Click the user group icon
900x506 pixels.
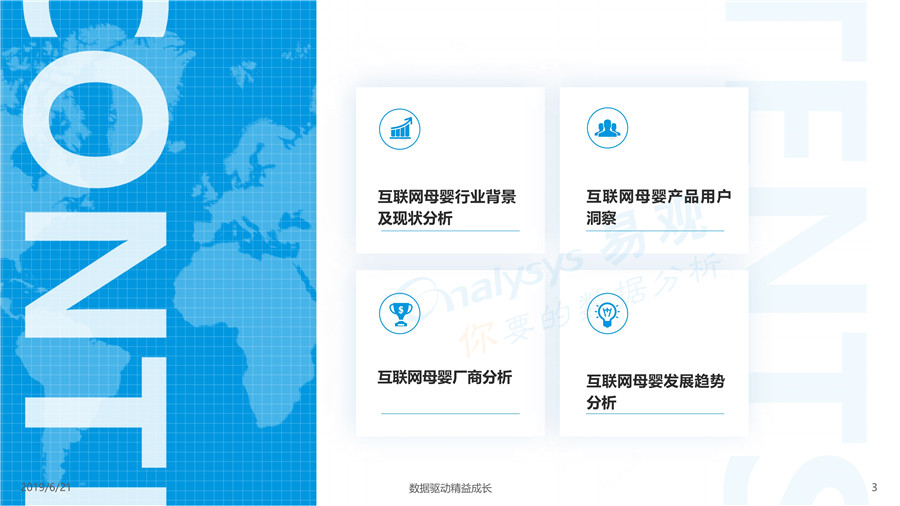click(x=607, y=128)
